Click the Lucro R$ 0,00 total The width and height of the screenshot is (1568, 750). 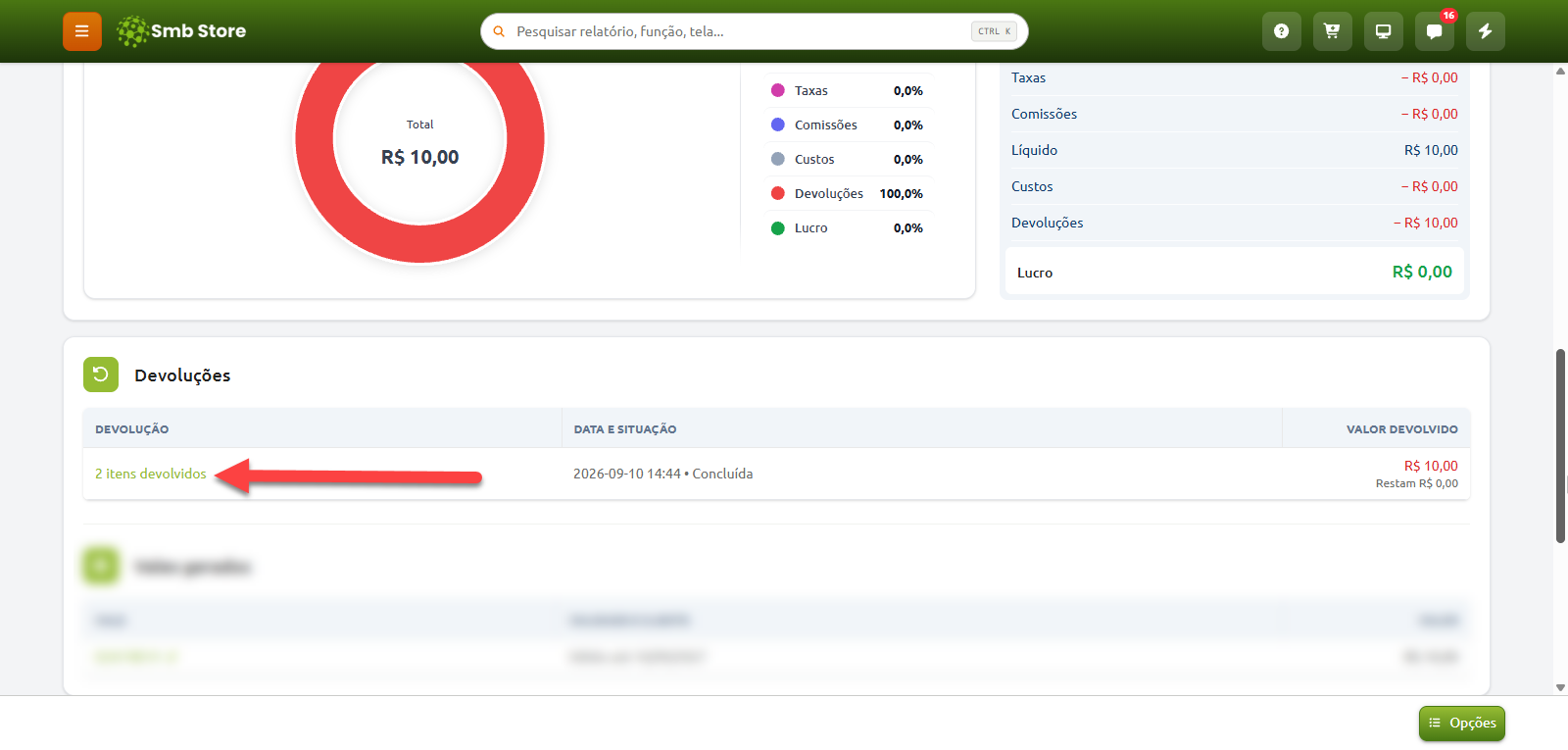coord(1235,272)
